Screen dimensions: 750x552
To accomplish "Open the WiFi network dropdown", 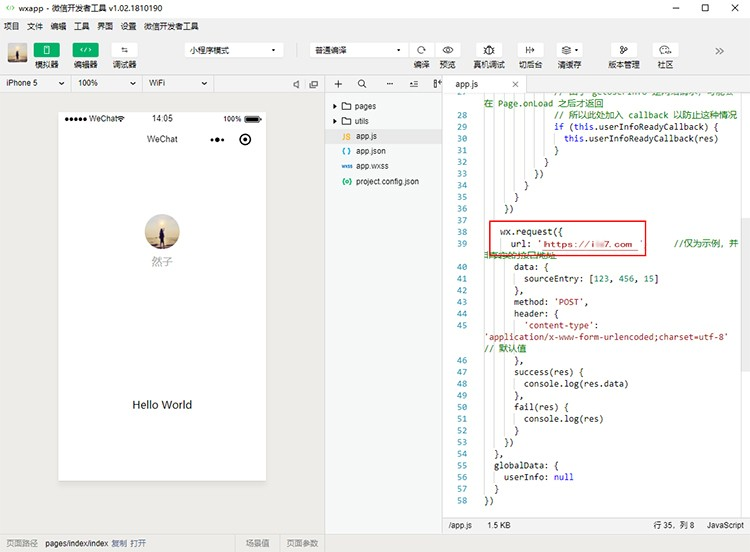I will (177, 83).
